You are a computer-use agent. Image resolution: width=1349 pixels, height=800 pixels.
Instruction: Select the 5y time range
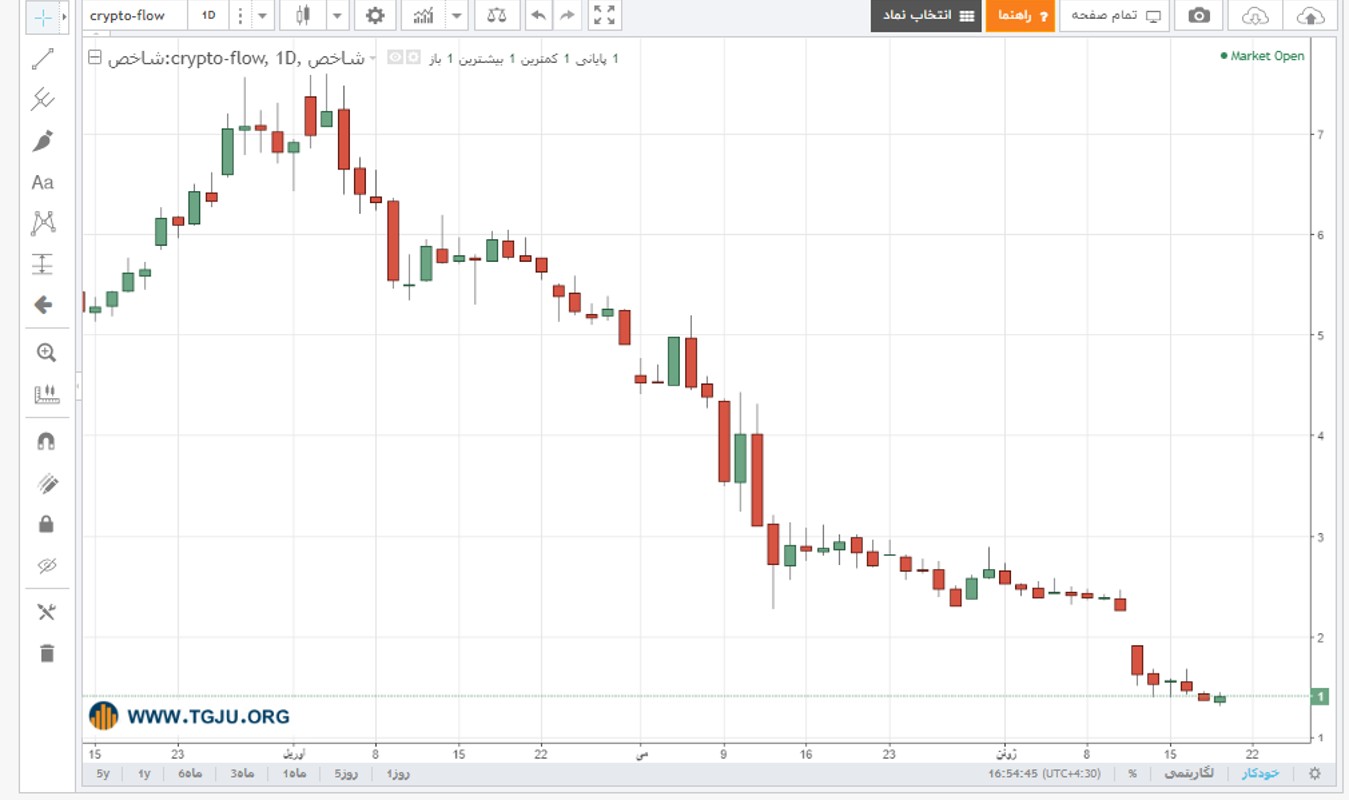coord(103,773)
